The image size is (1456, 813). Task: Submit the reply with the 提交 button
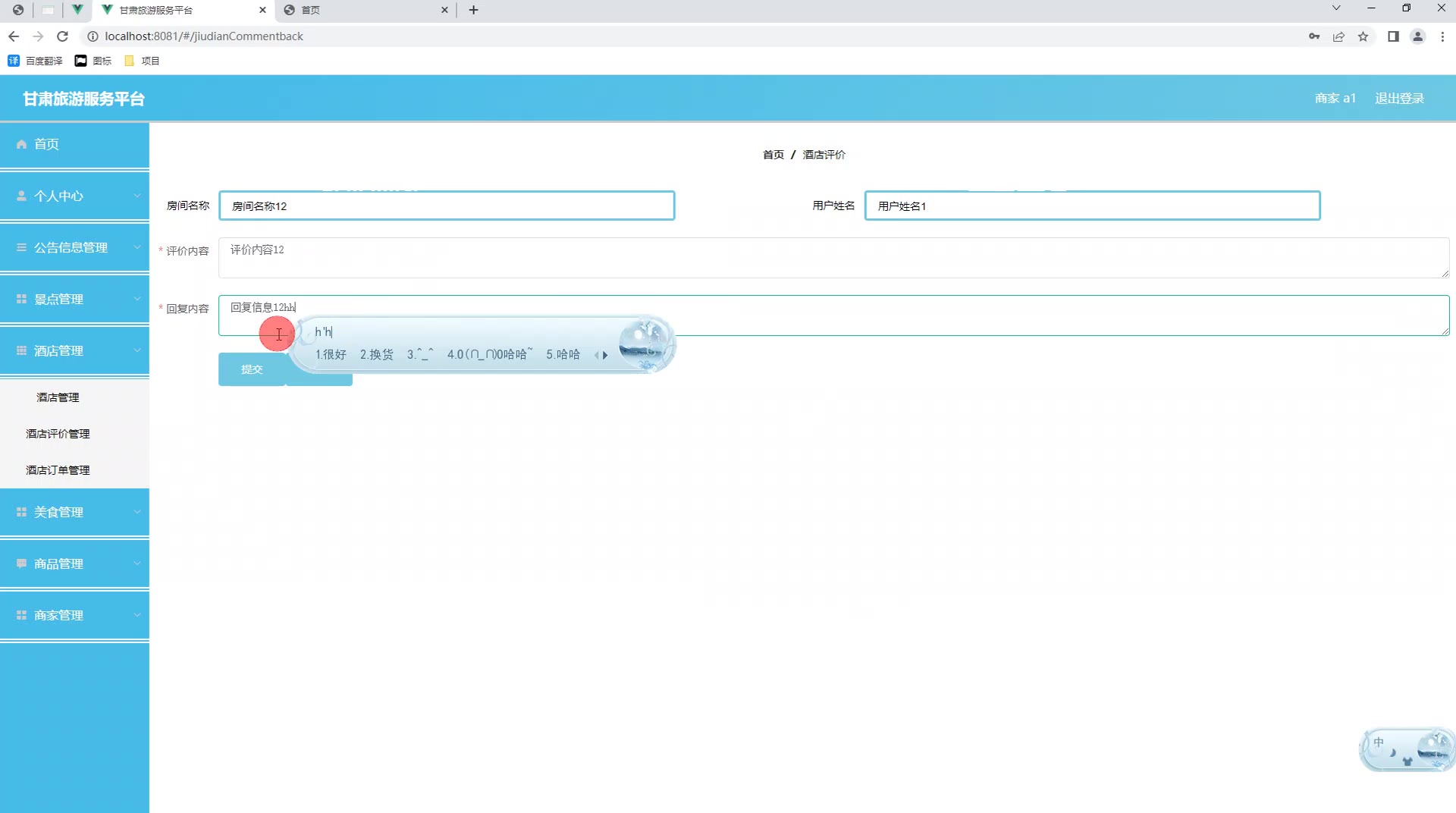[x=252, y=369]
